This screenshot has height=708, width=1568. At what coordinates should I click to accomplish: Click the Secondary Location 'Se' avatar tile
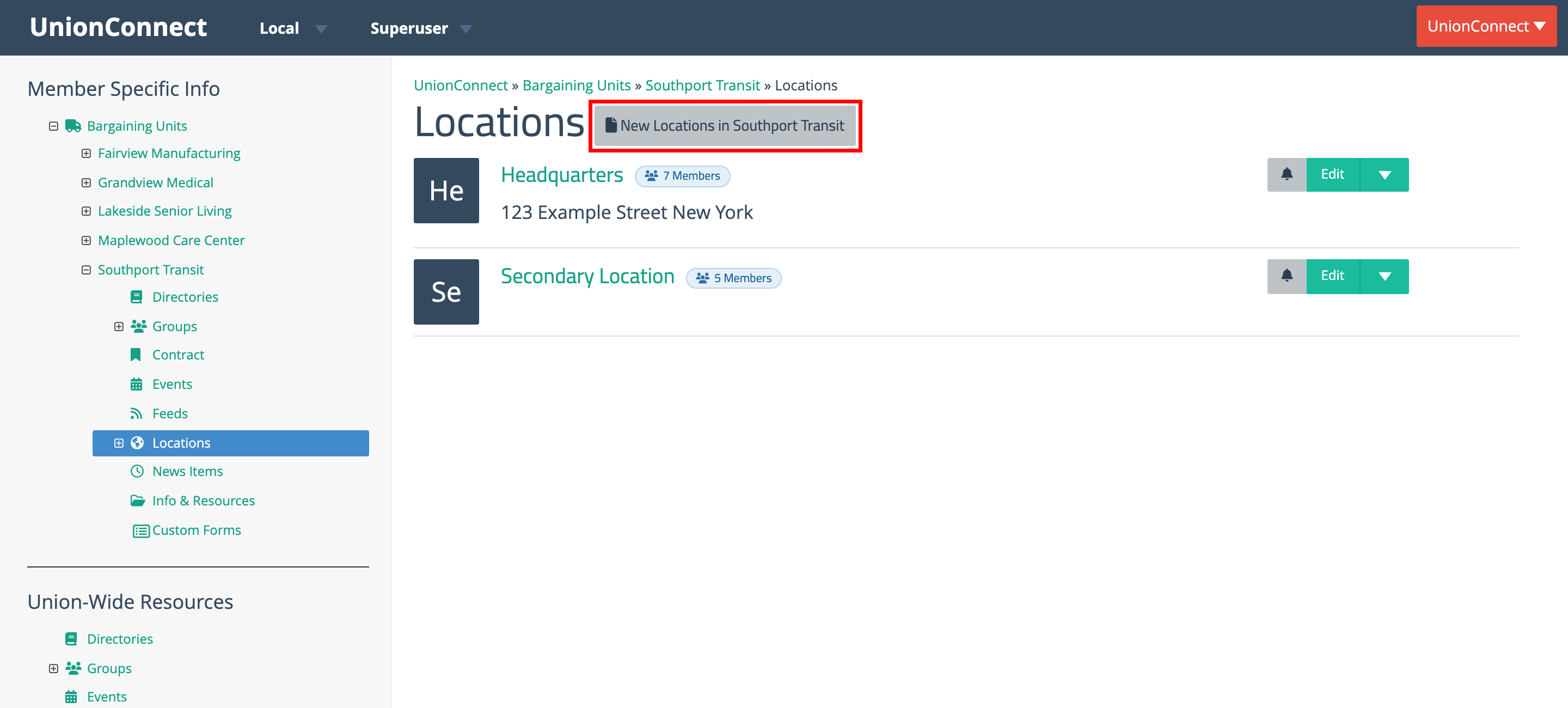[x=446, y=292]
